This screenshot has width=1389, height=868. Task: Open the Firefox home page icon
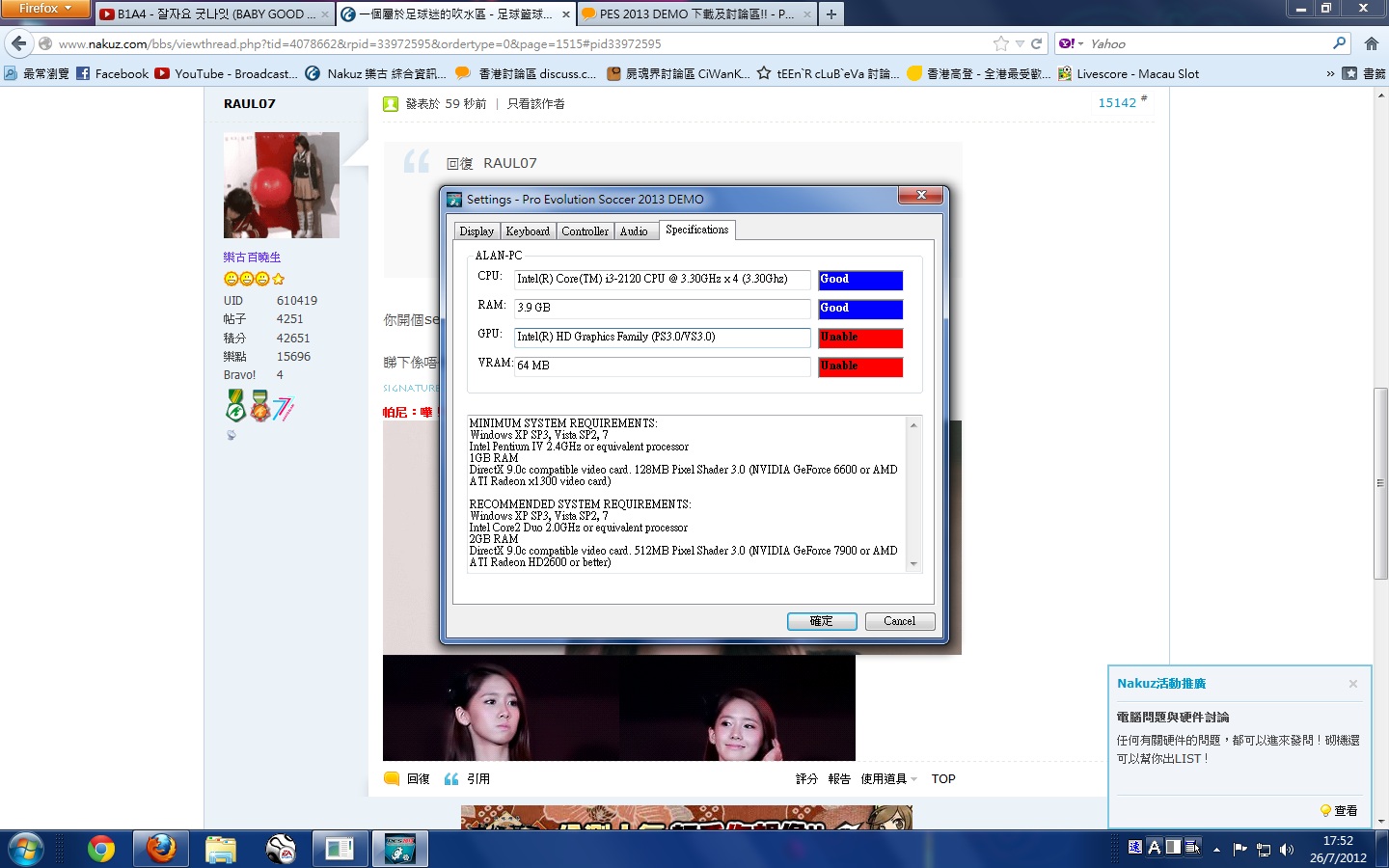tap(1371, 43)
